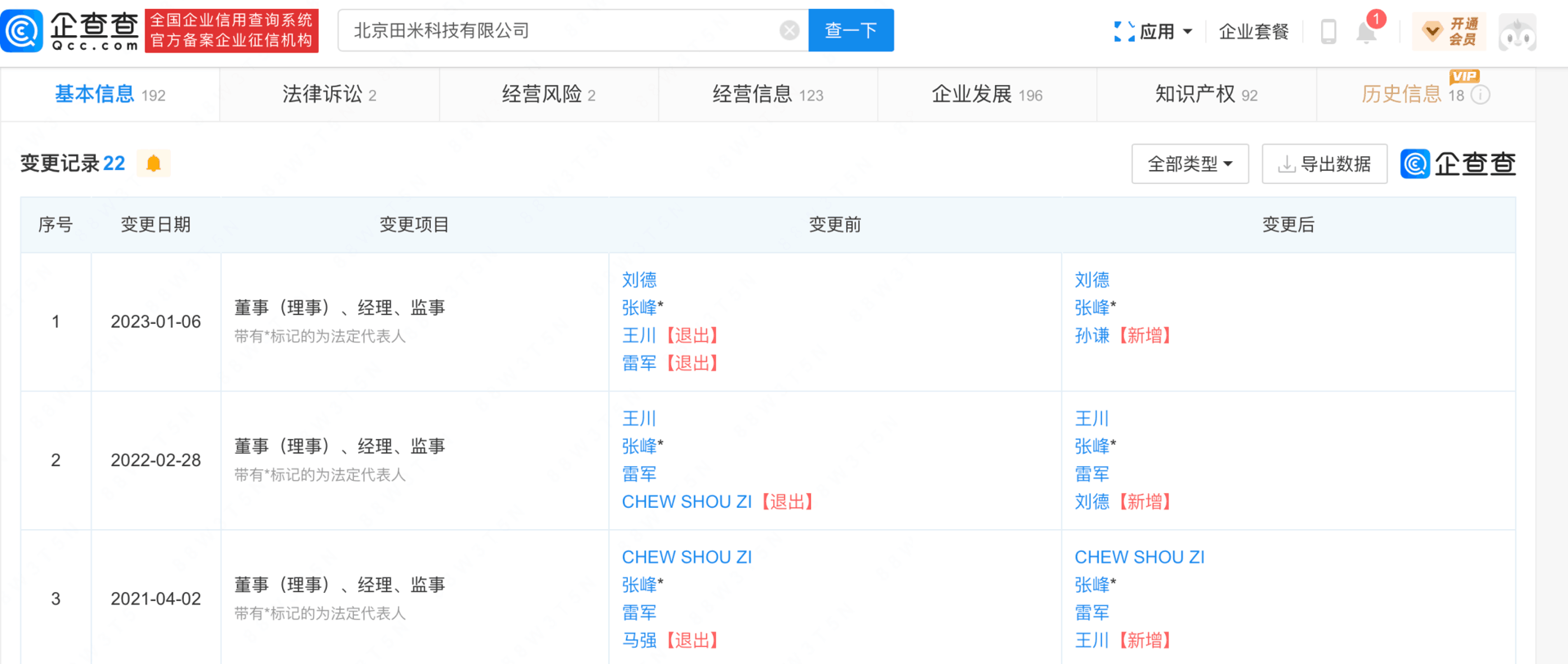The image size is (1568, 664).
Task: Open the user avatar icon
Action: coord(1517,33)
